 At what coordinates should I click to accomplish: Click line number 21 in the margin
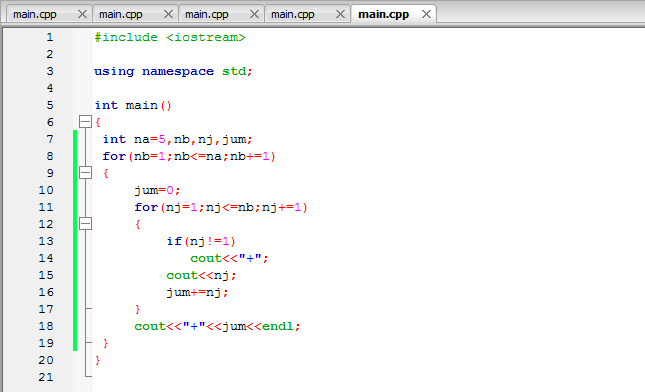click(46, 377)
